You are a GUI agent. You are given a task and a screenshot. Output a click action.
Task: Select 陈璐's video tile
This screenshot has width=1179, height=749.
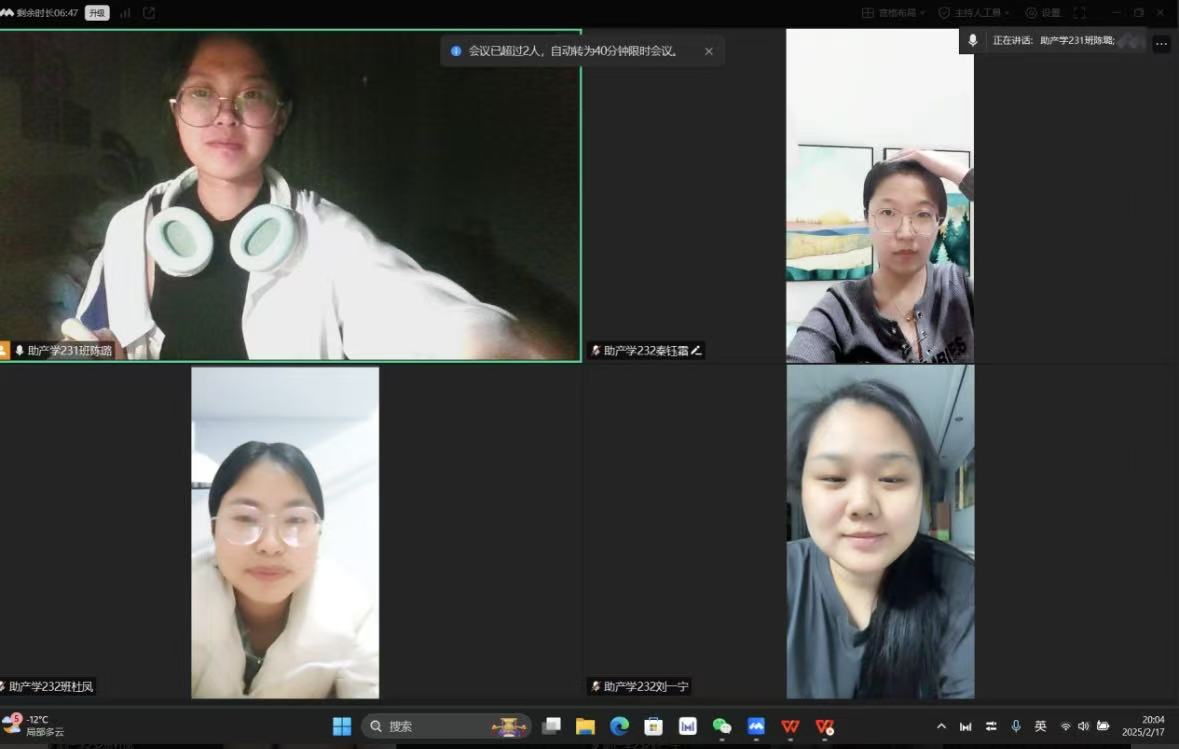click(x=290, y=195)
